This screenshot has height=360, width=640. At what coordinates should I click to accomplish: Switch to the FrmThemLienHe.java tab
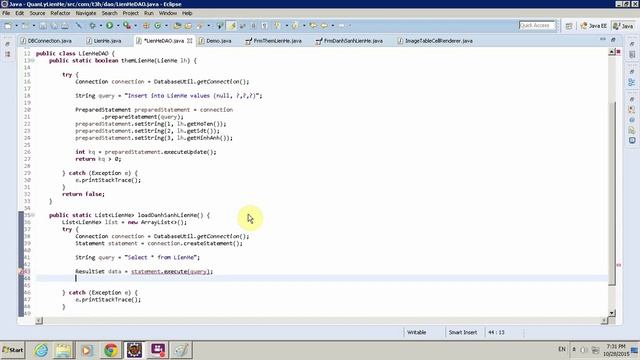coord(273,41)
